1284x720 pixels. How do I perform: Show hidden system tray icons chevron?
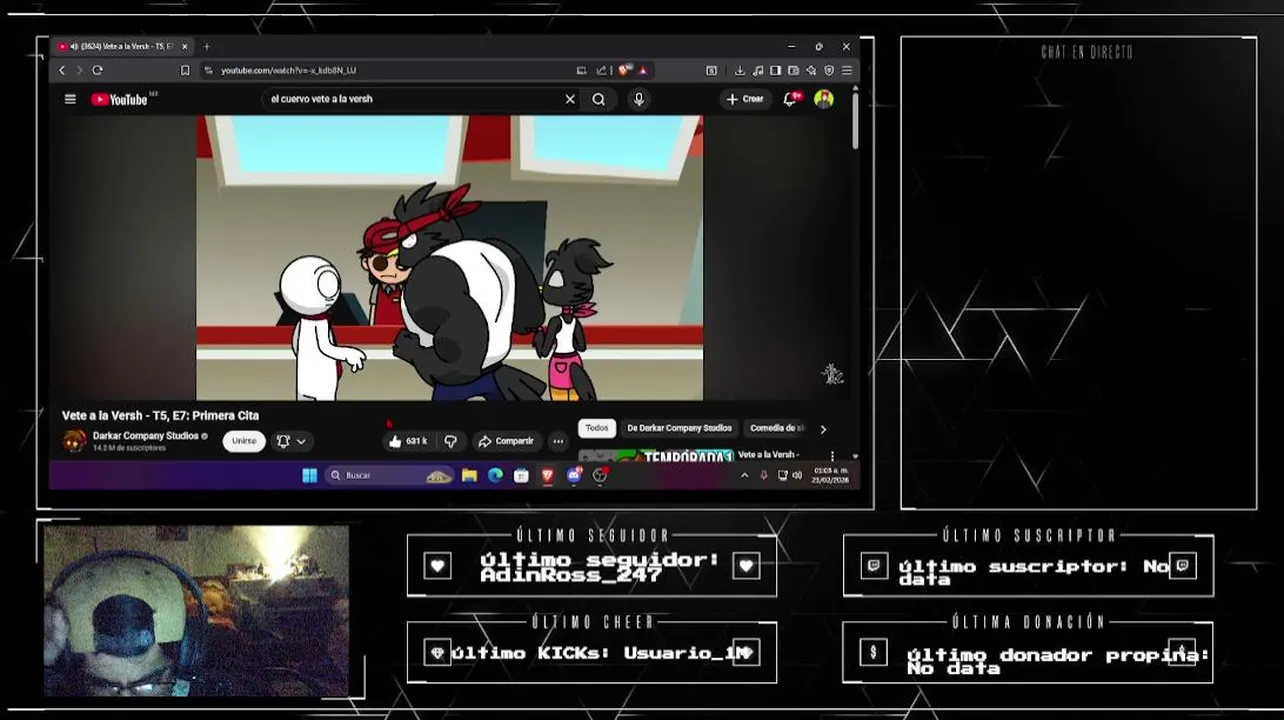pos(744,476)
